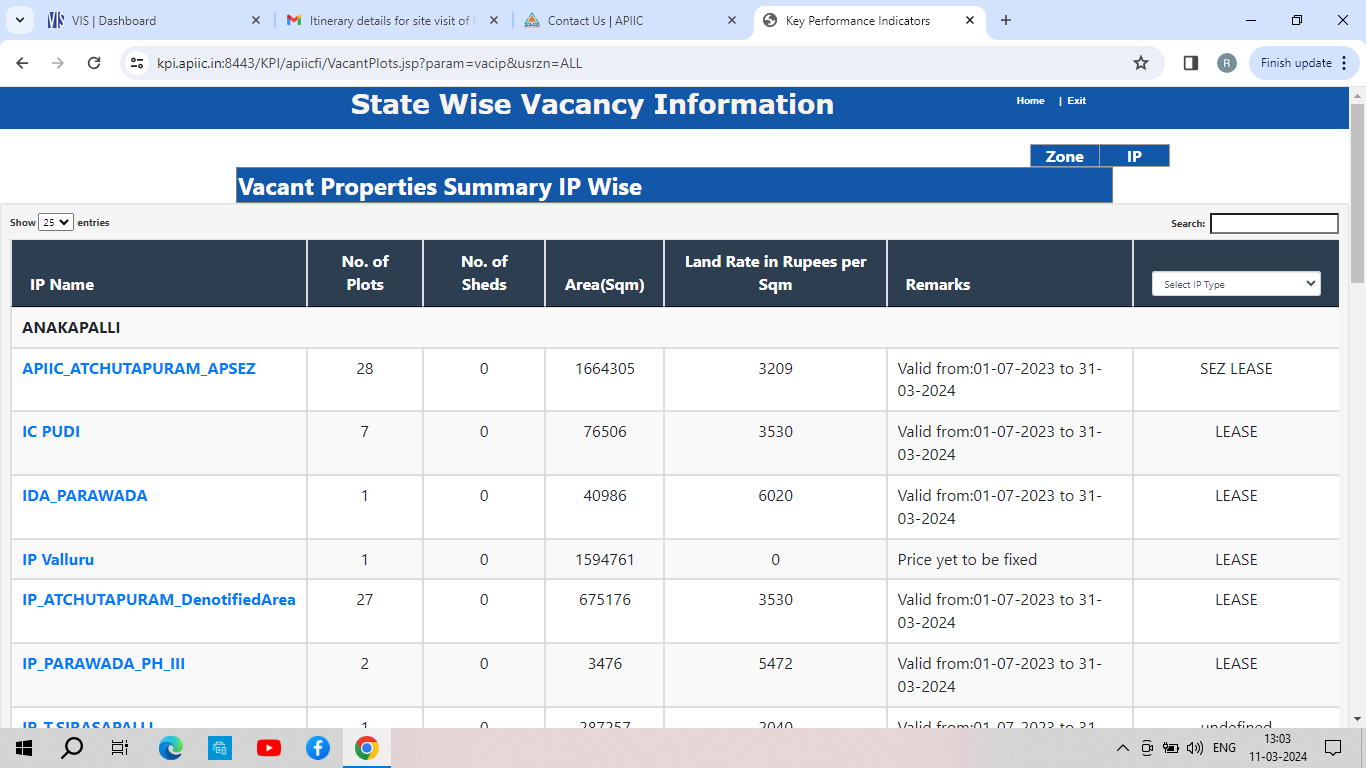Sort by Area(Sqm) column header
Image resolution: width=1366 pixels, height=768 pixels.
tap(604, 273)
